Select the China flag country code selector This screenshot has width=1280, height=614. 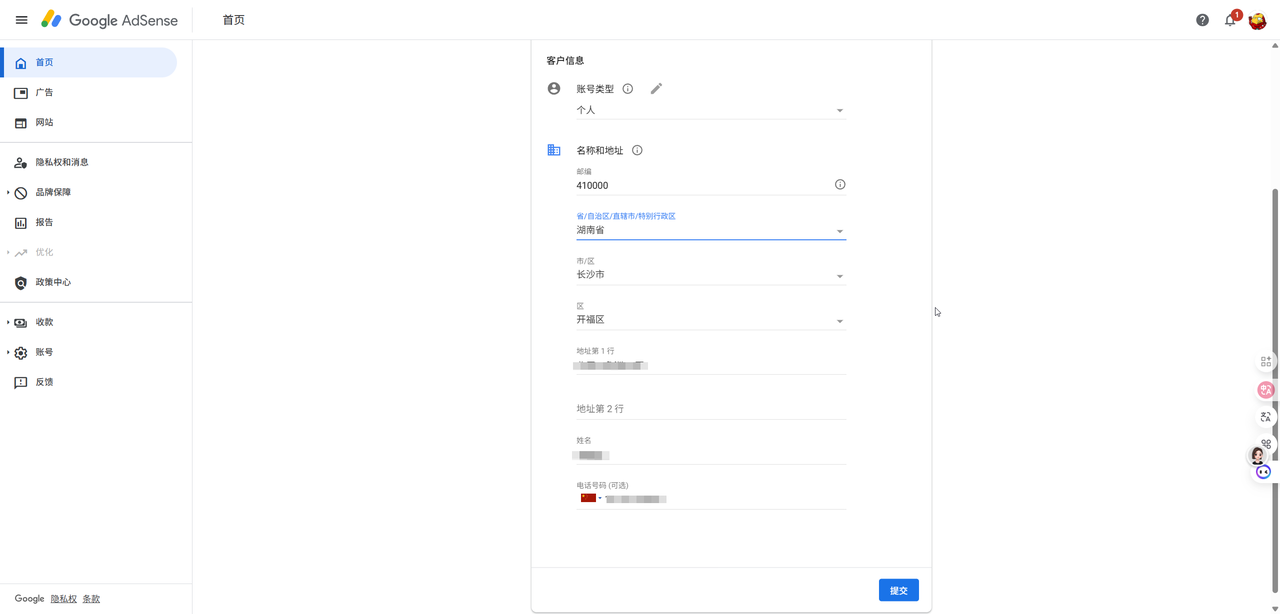(589, 498)
